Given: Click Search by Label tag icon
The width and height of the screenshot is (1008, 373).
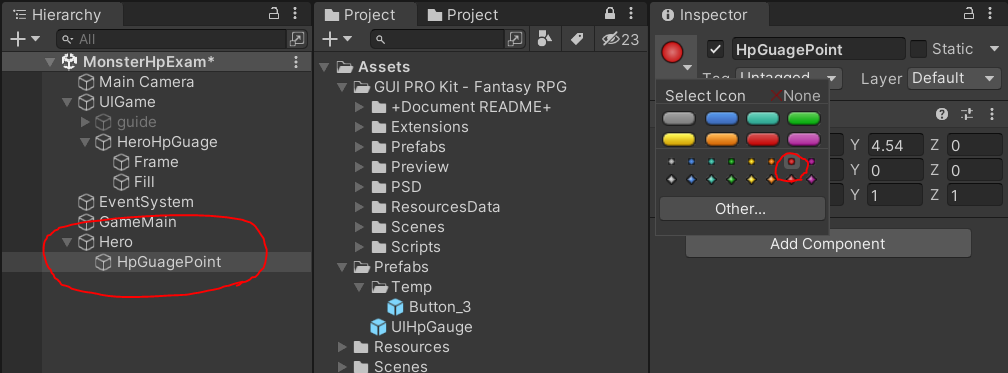Looking at the screenshot, I should pos(577,39).
